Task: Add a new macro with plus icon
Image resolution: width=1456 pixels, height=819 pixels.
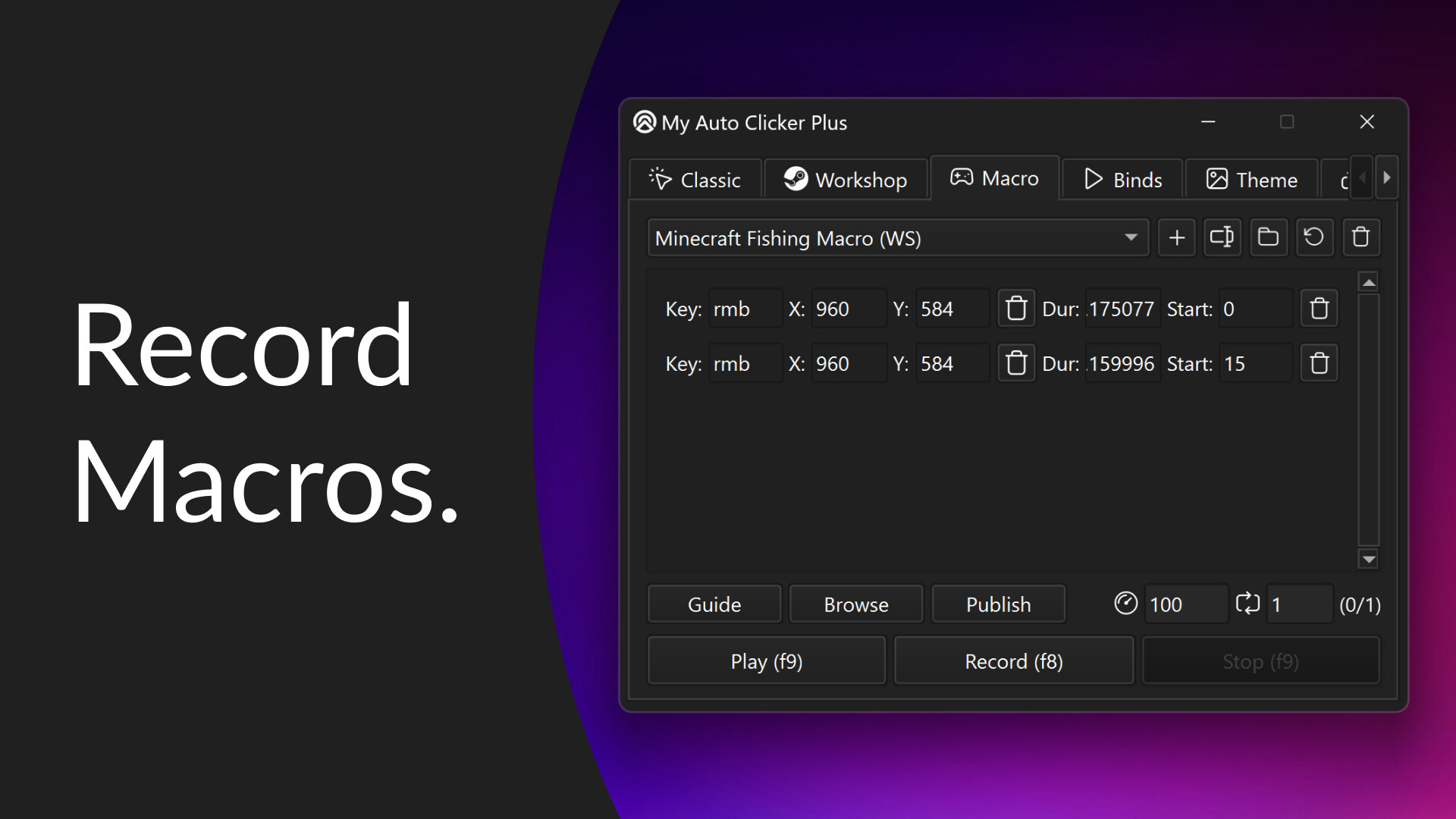Action: click(1177, 238)
